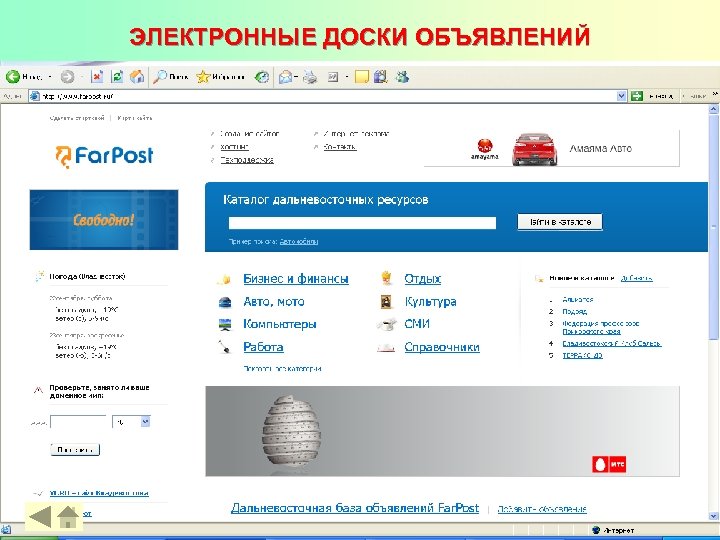Open the MTS egg advertisement banner
The image size is (720, 540).
[x=442, y=431]
